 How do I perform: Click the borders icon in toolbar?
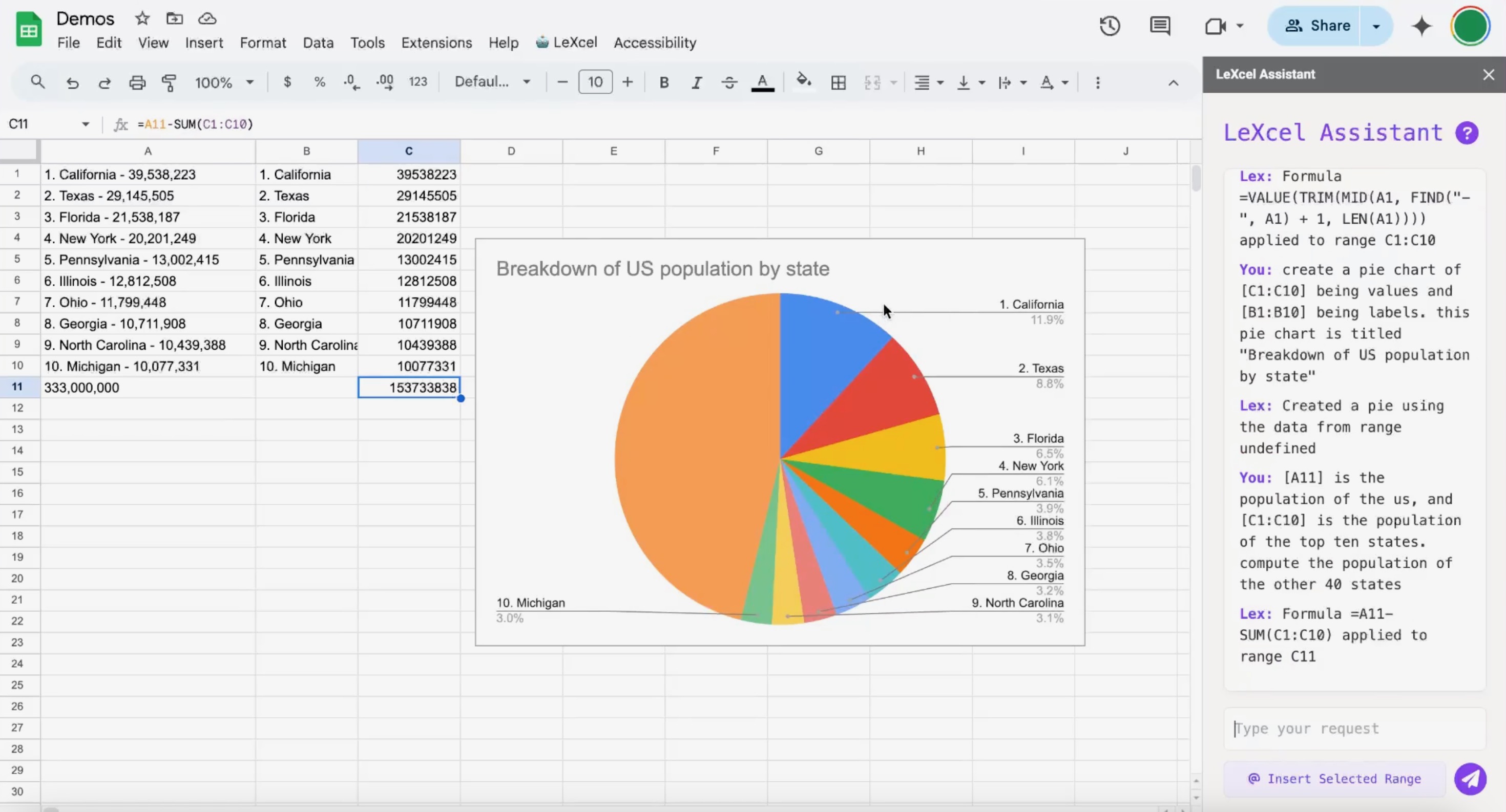[838, 82]
